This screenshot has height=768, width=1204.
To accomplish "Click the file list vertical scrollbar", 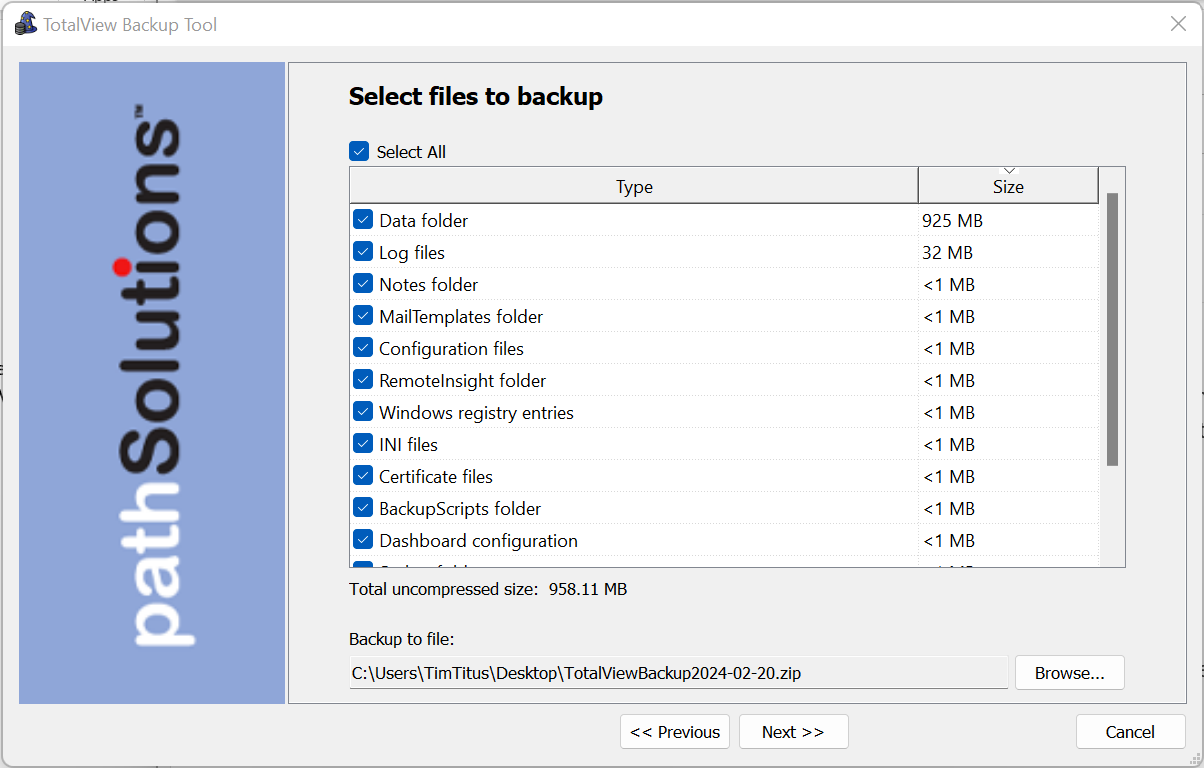I will [x=1112, y=330].
